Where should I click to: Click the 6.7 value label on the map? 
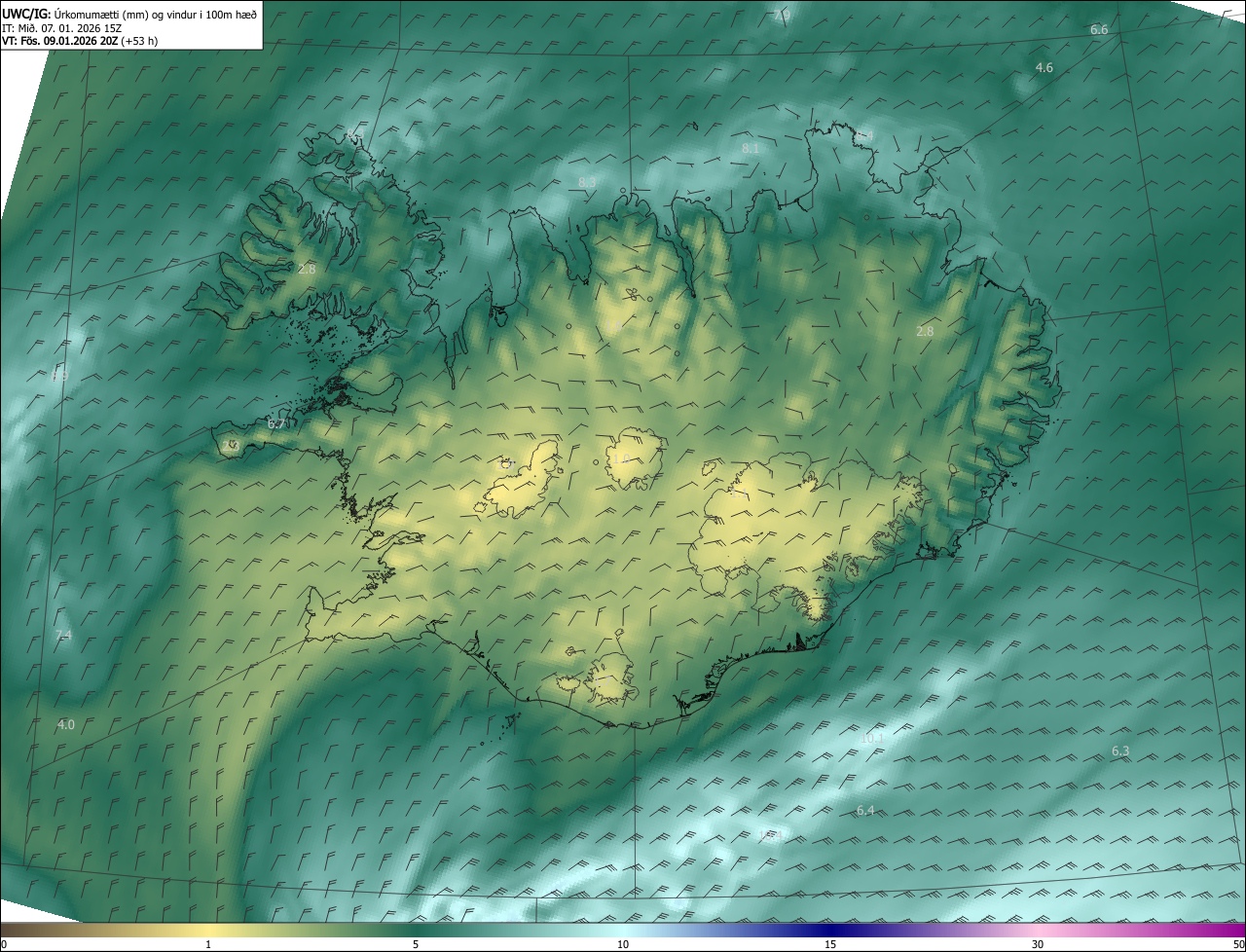tap(276, 424)
